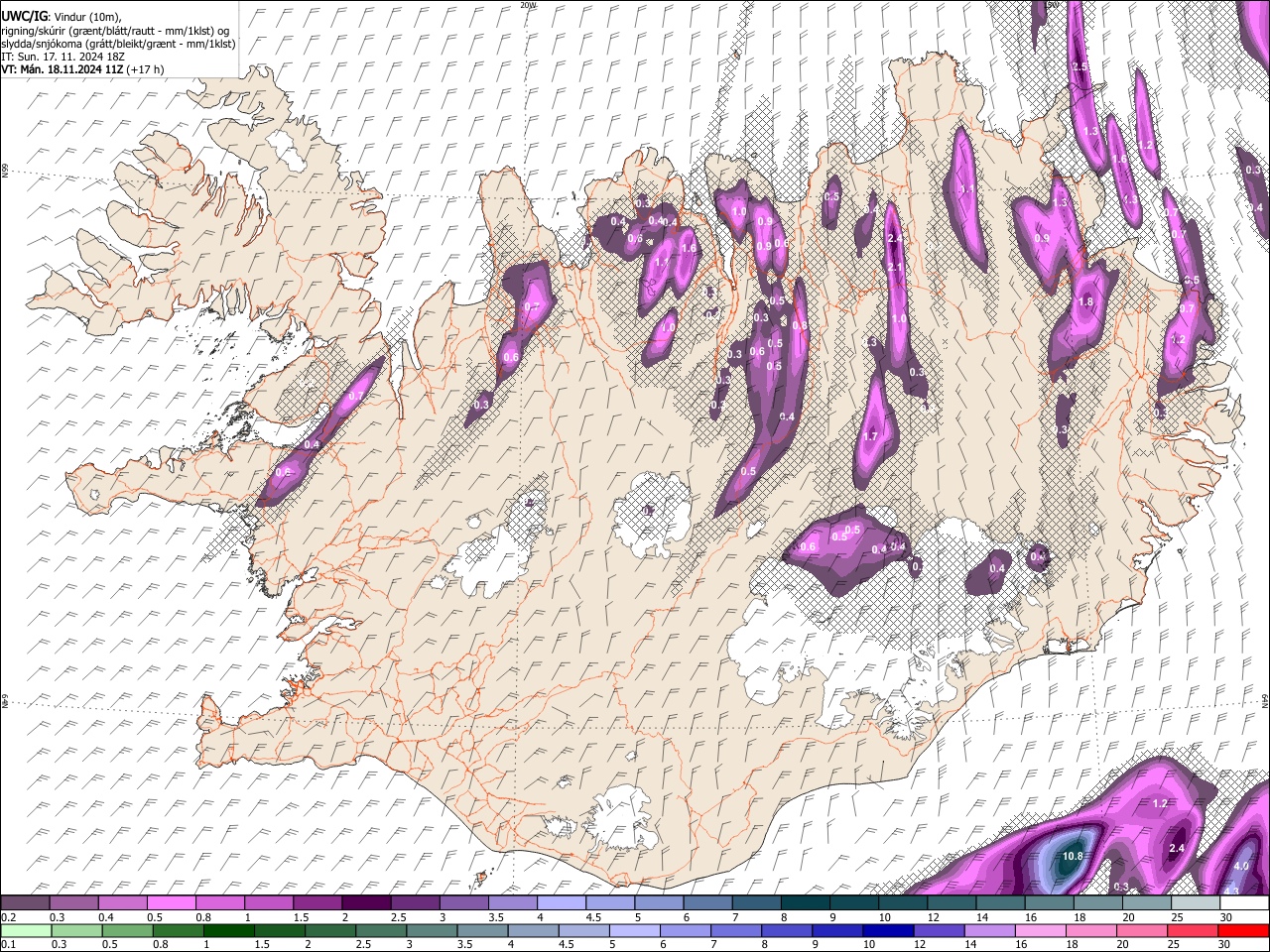Click the 0.2 label in the top legend row
The height and width of the screenshot is (952, 1270).
[x=8, y=917]
